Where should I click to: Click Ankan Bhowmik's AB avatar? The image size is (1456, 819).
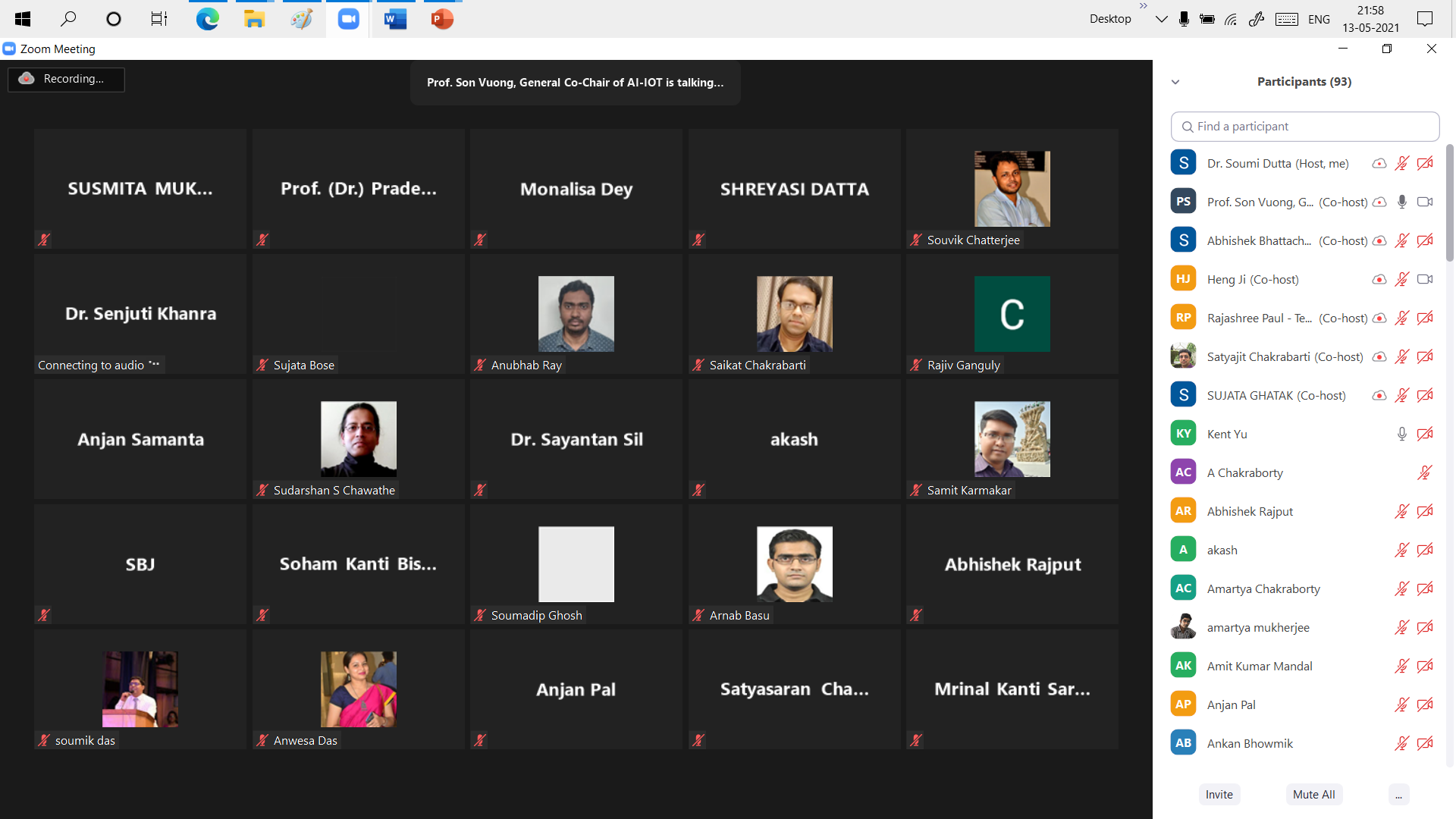[x=1183, y=743]
